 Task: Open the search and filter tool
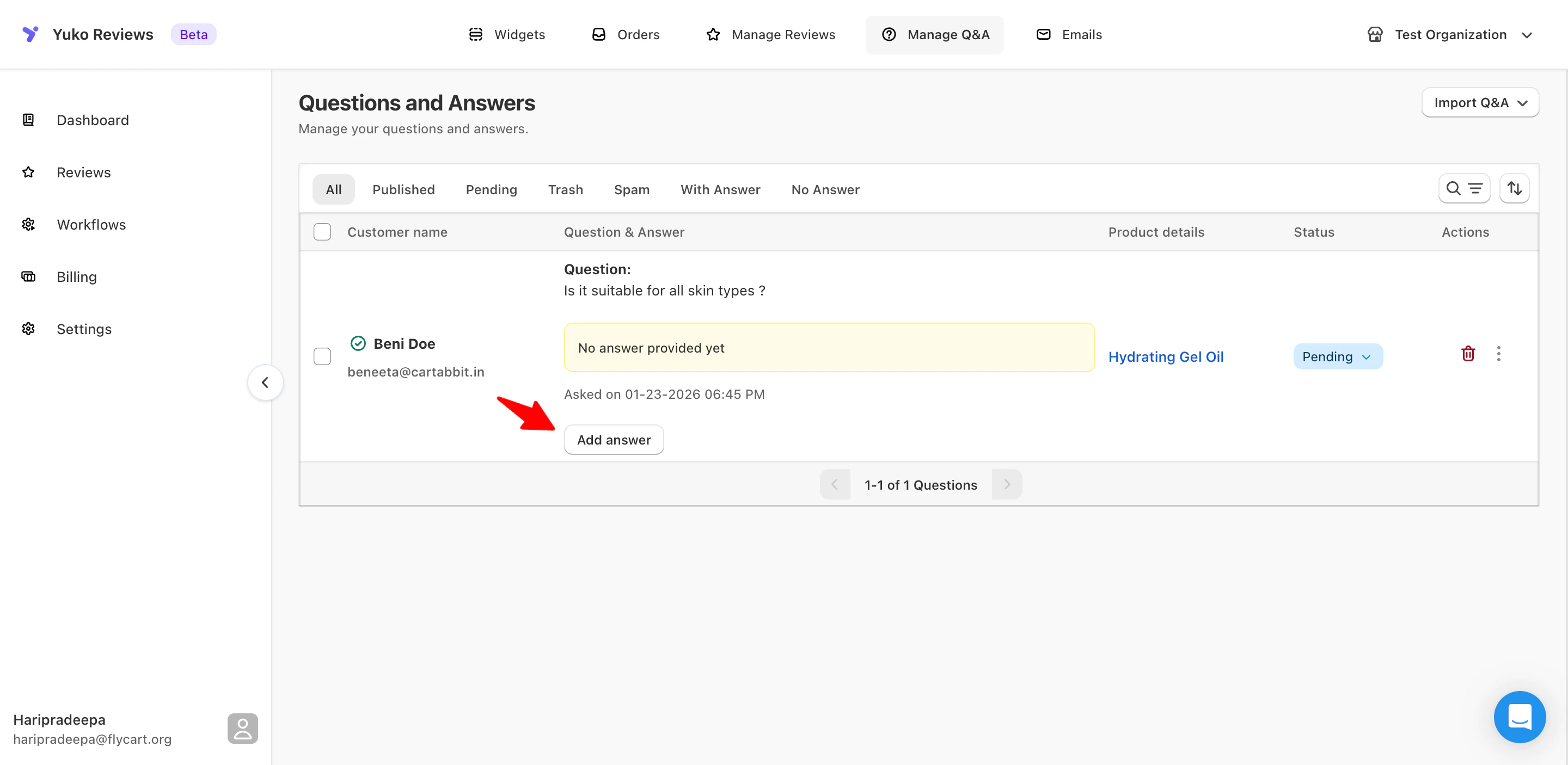point(1463,189)
